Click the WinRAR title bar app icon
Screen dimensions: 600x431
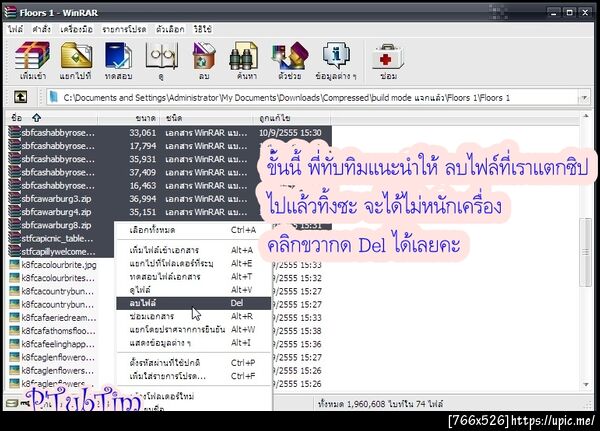pos(10,12)
